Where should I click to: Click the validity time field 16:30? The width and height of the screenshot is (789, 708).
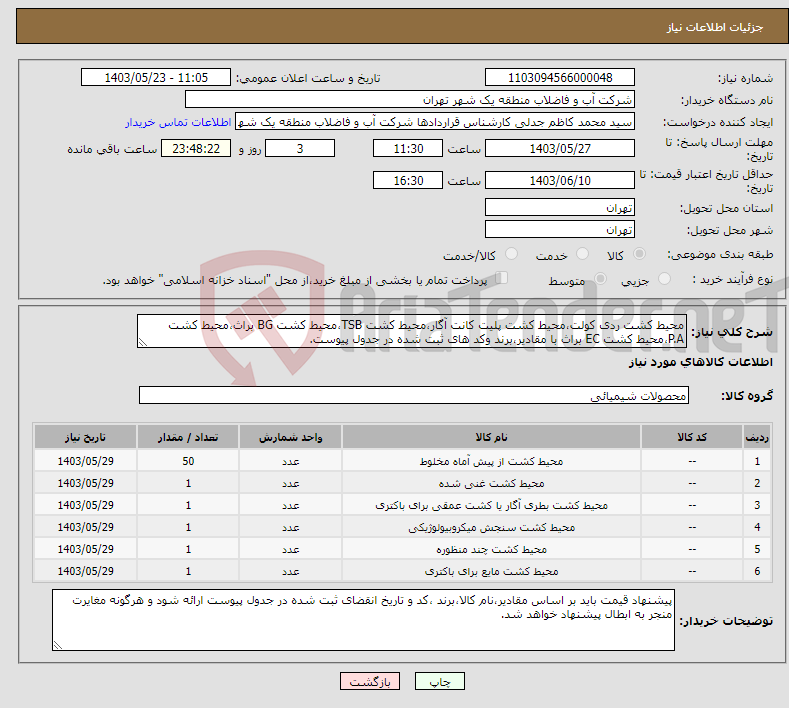[x=408, y=180]
